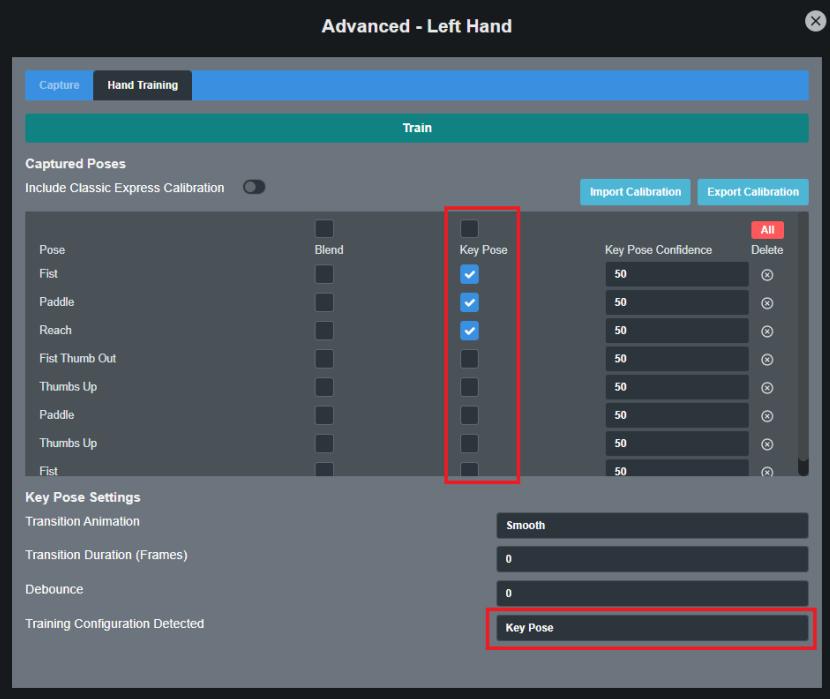
Task: Click the Key Pose Confidence column header
Action: (658, 250)
